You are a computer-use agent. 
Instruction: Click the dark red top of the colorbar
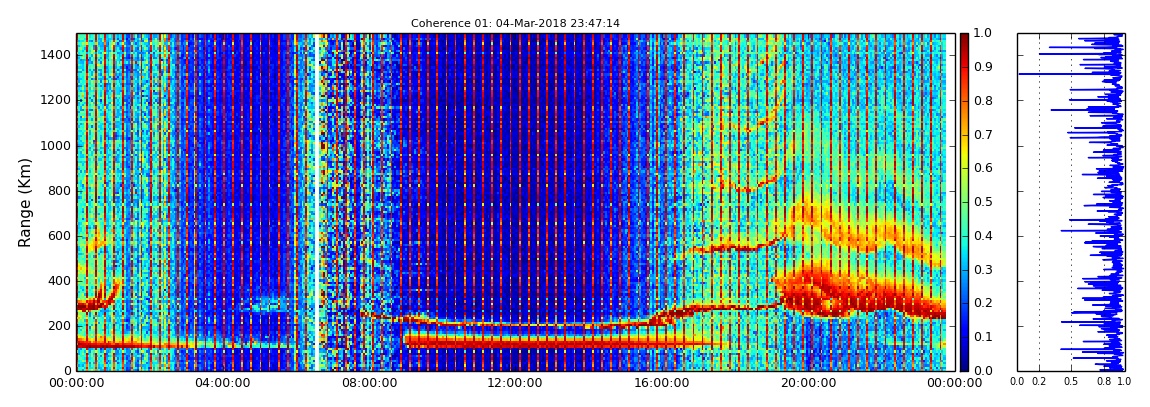[964, 38]
